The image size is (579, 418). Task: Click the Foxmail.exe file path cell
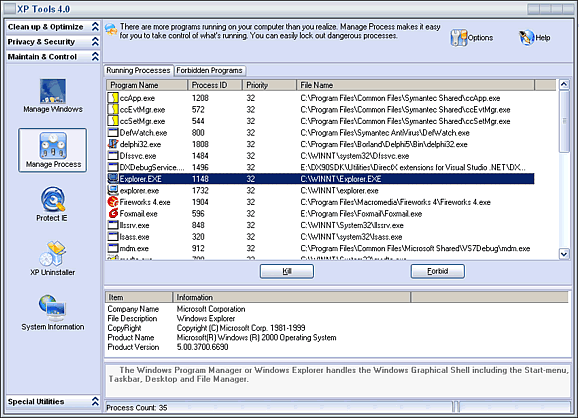(361, 214)
